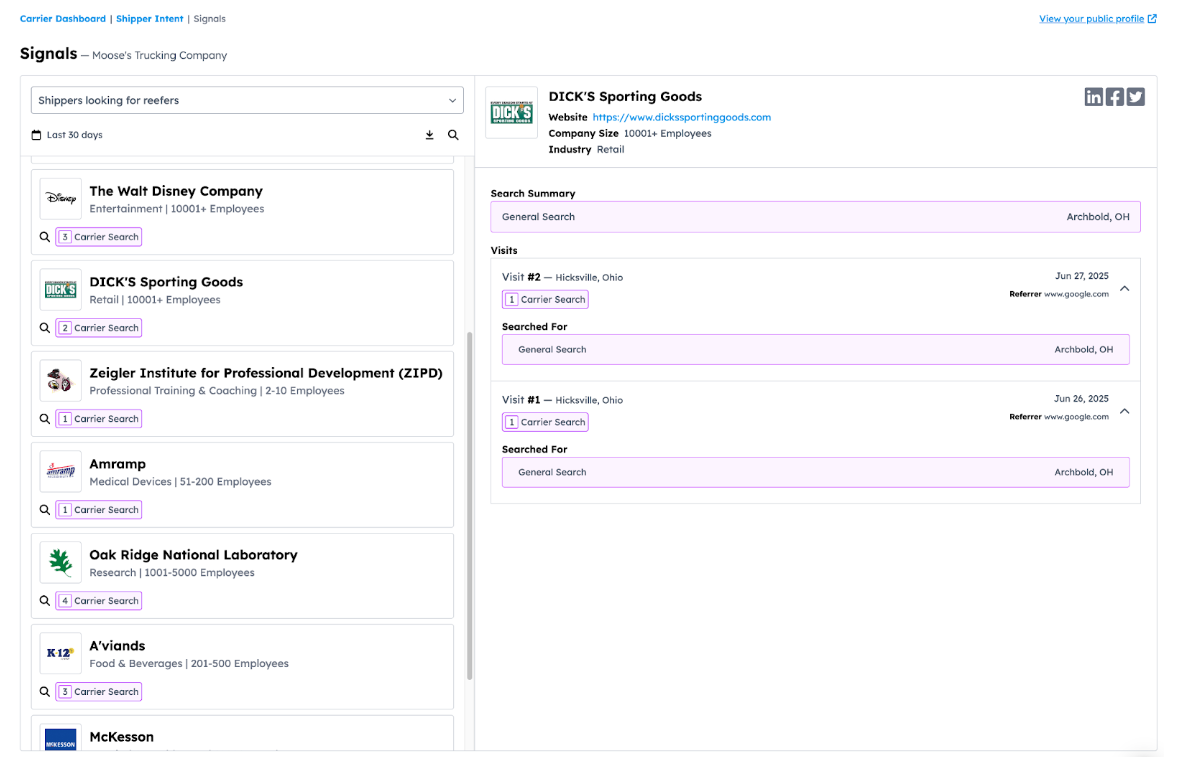Click the Jun 27, 2025 visit date
The height and width of the screenshot is (760, 1184).
[1081, 277]
